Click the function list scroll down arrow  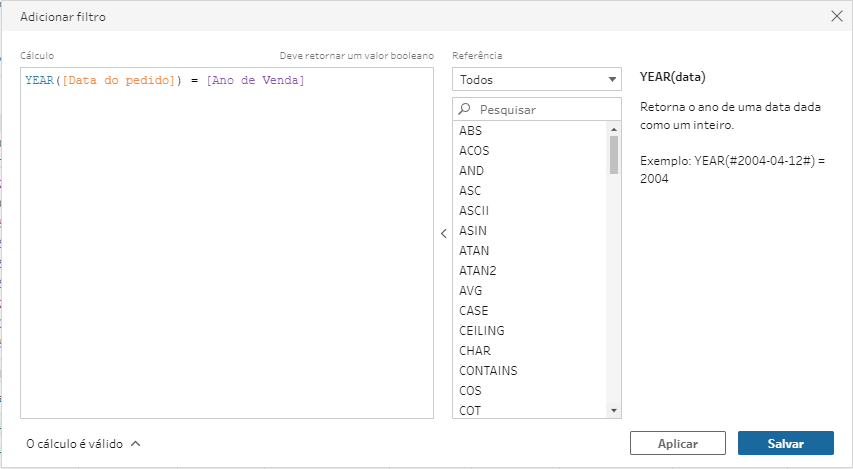coord(614,411)
